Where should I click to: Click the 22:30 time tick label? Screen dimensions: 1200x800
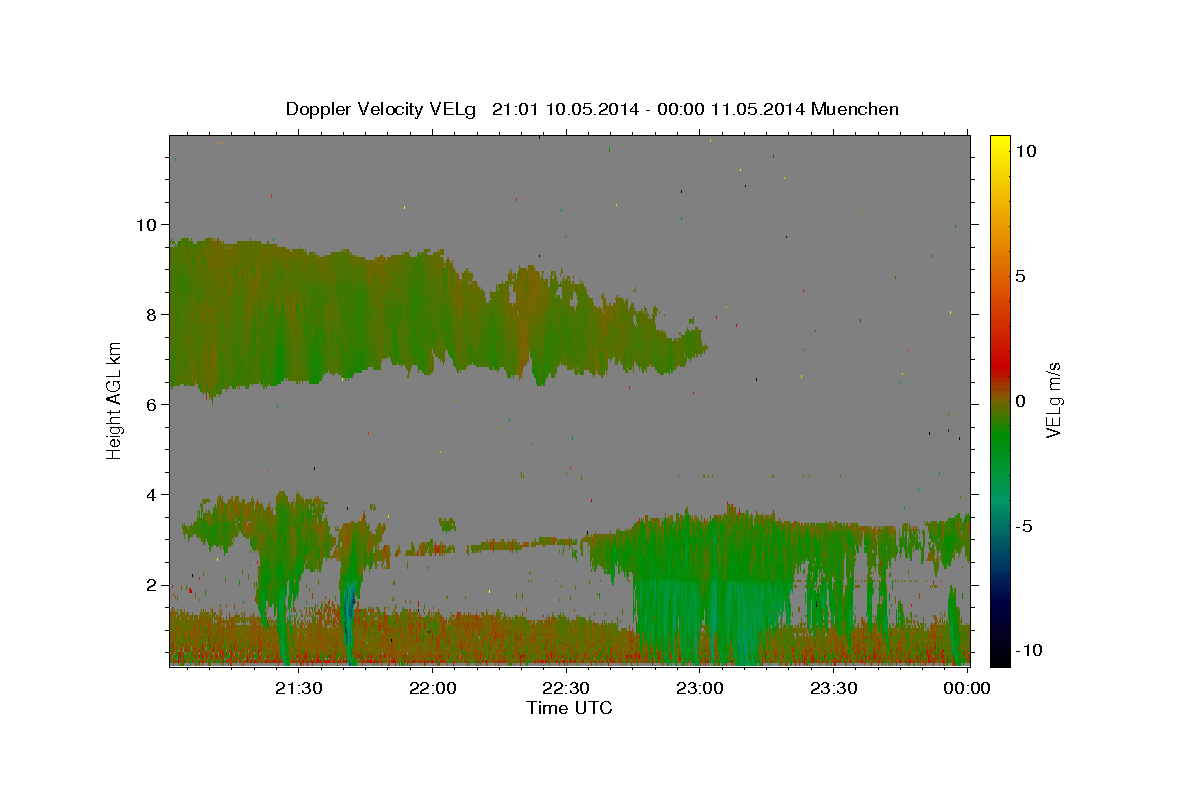coord(566,688)
